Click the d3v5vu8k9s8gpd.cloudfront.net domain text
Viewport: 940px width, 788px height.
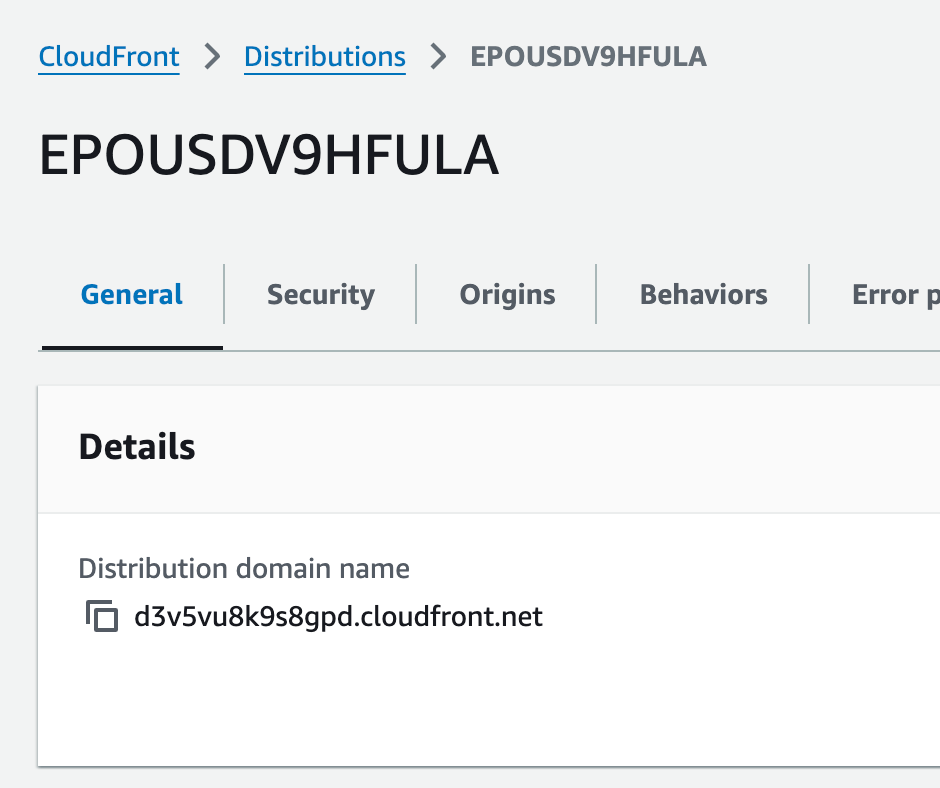(x=338, y=616)
